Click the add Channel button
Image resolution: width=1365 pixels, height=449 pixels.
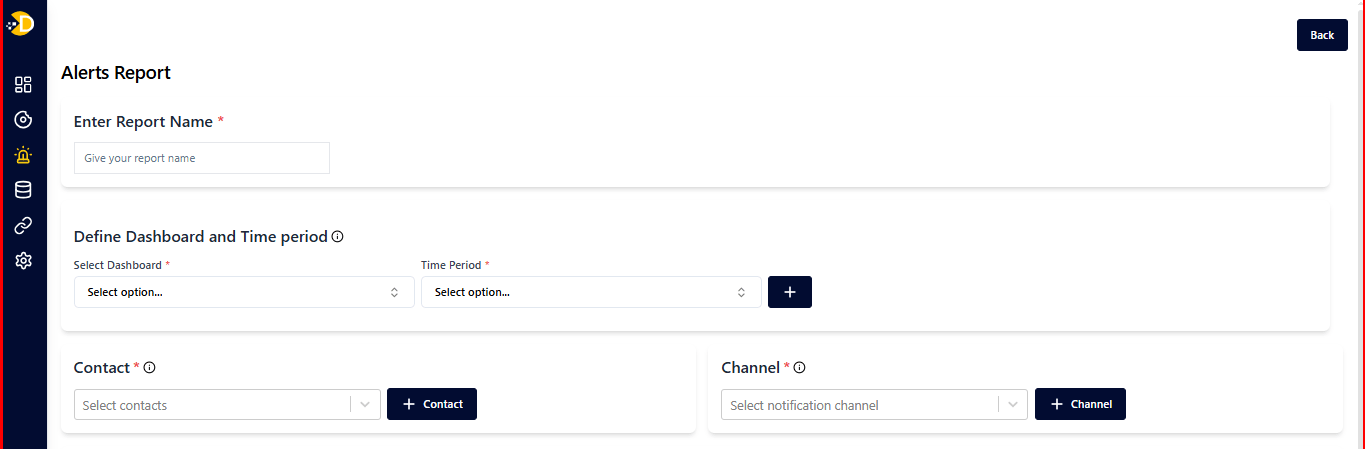[x=1080, y=404]
